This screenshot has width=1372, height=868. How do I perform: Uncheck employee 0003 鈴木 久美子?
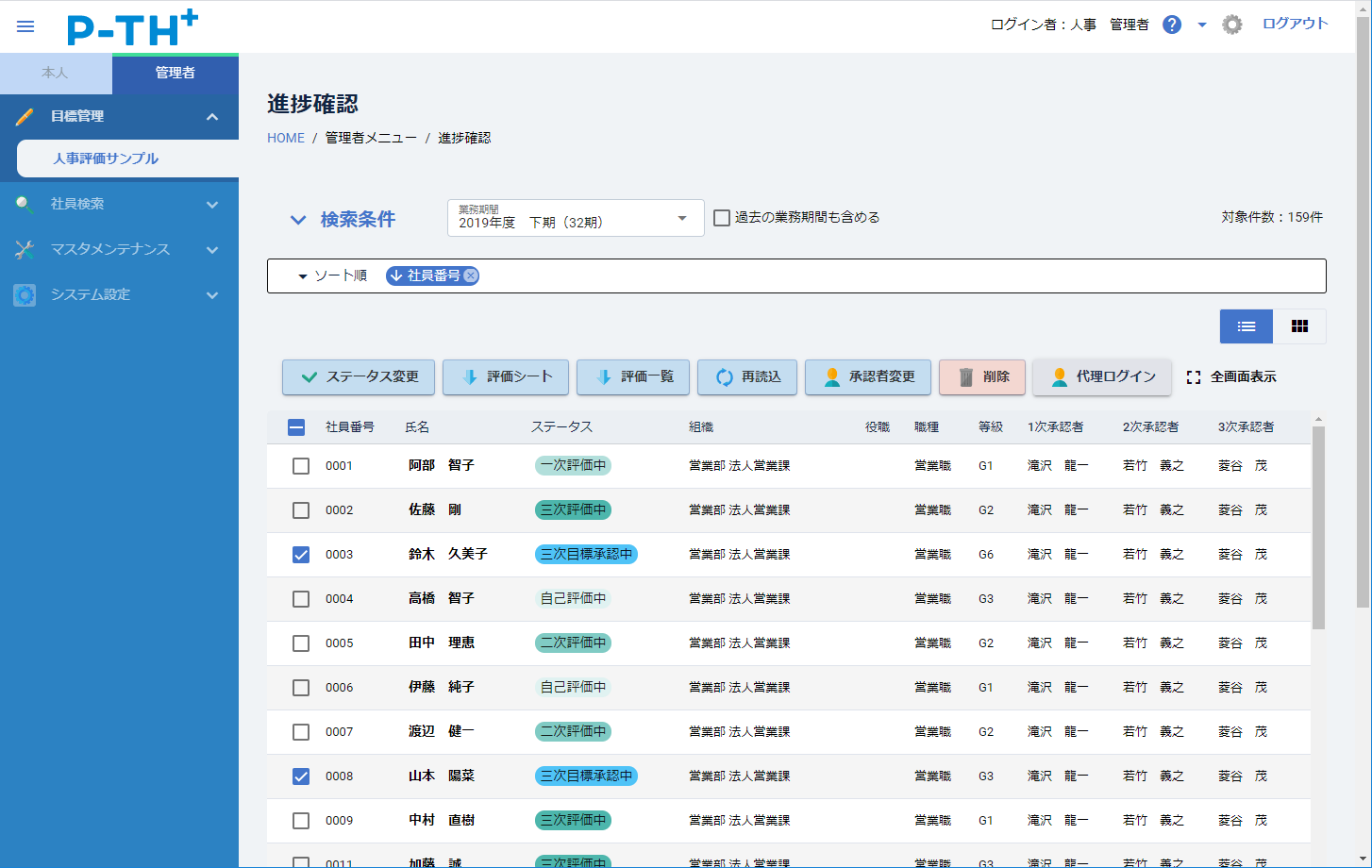[x=300, y=555]
